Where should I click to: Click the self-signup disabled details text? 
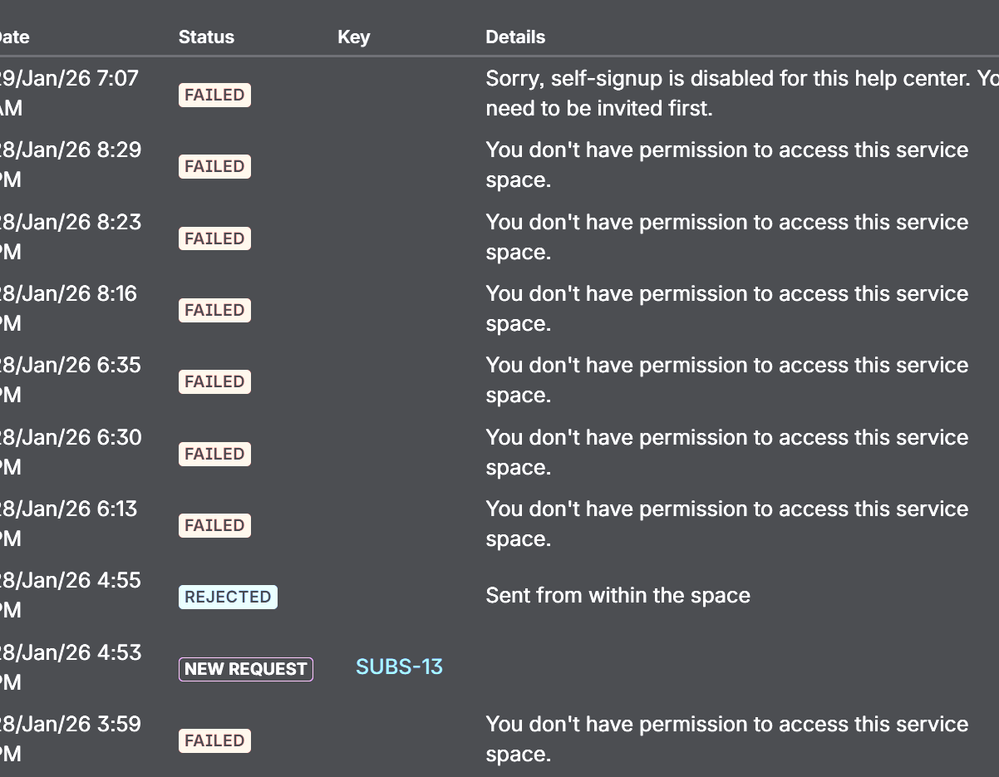pos(740,93)
